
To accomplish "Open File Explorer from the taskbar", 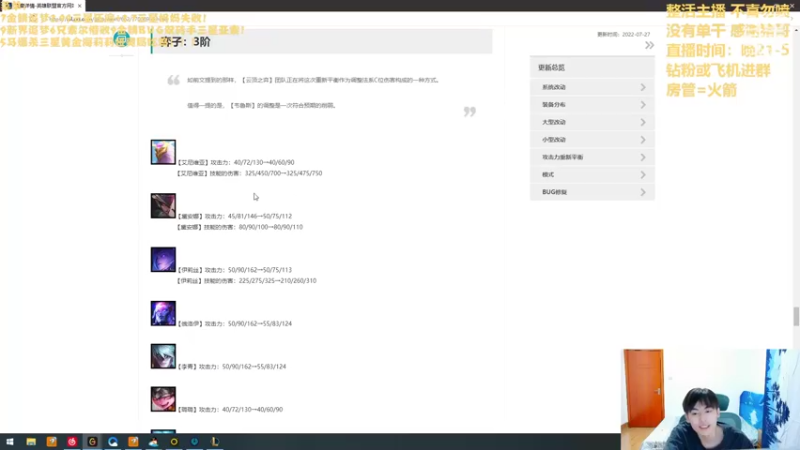I will point(31,442).
